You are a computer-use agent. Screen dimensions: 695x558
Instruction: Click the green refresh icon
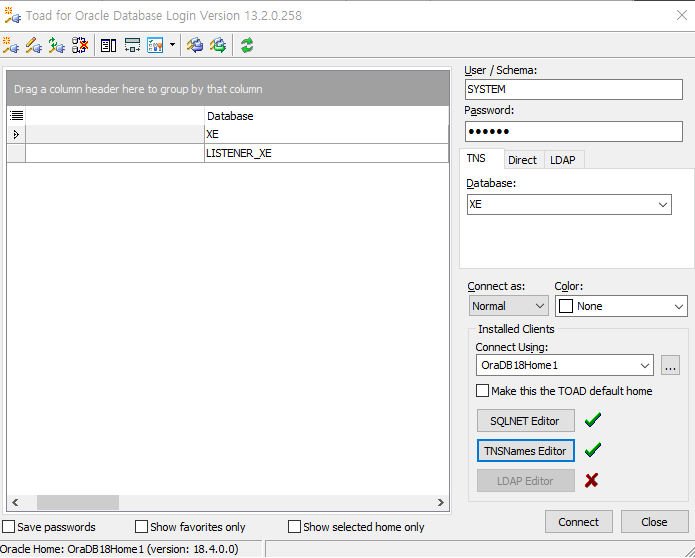(247, 45)
